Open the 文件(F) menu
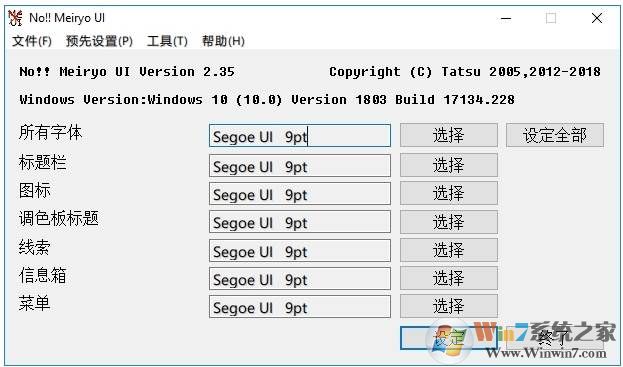623x367 pixels. coord(32,41)
